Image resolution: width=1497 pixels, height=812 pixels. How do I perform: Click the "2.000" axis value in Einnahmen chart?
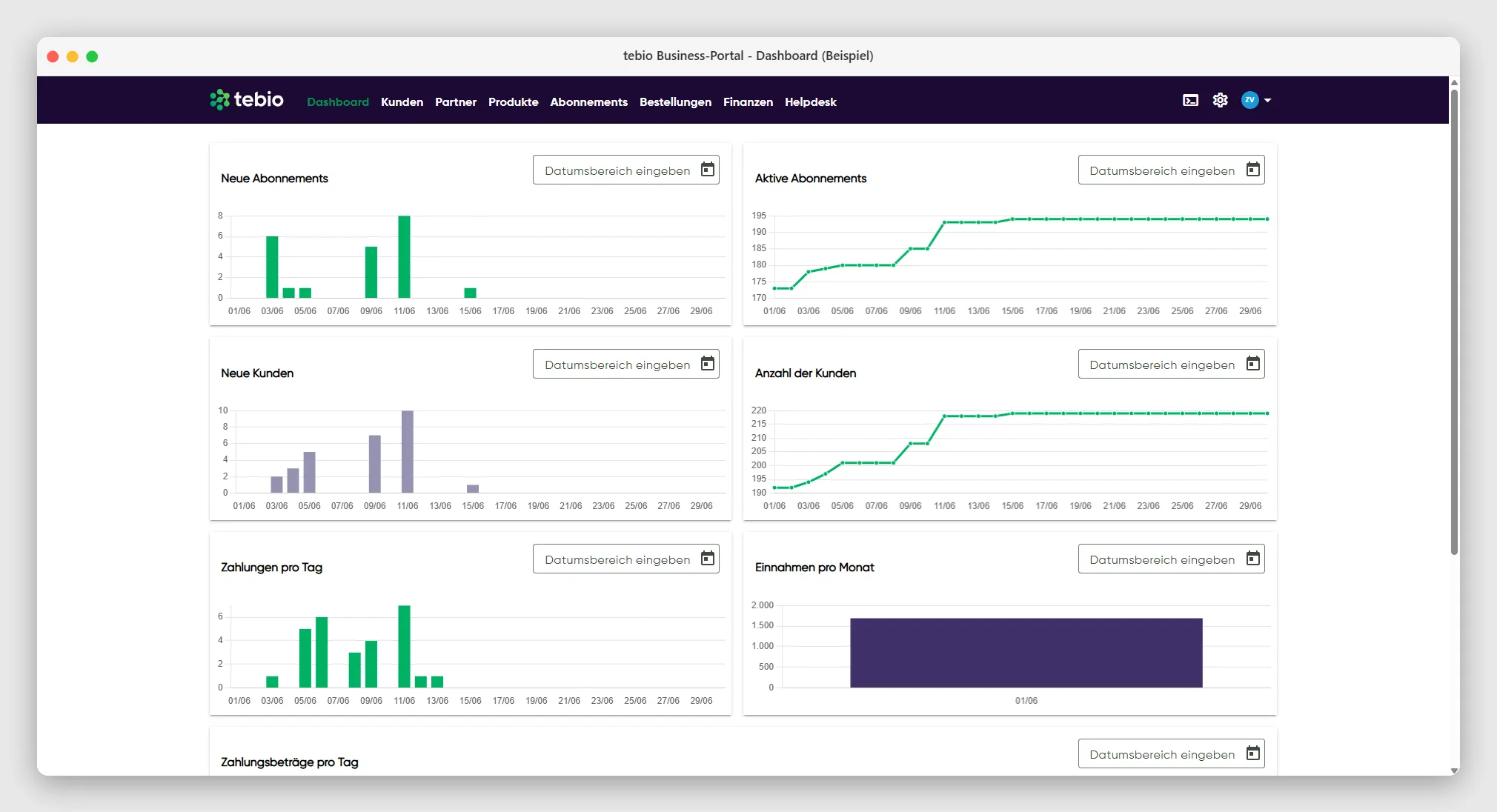(x=762, y=605)
